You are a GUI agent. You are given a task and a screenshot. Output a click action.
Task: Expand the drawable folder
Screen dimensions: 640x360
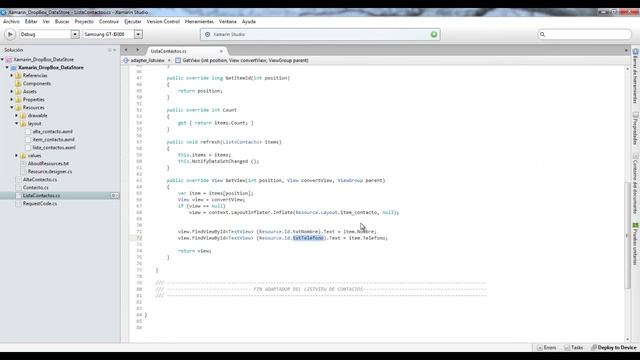coord(17,116)
